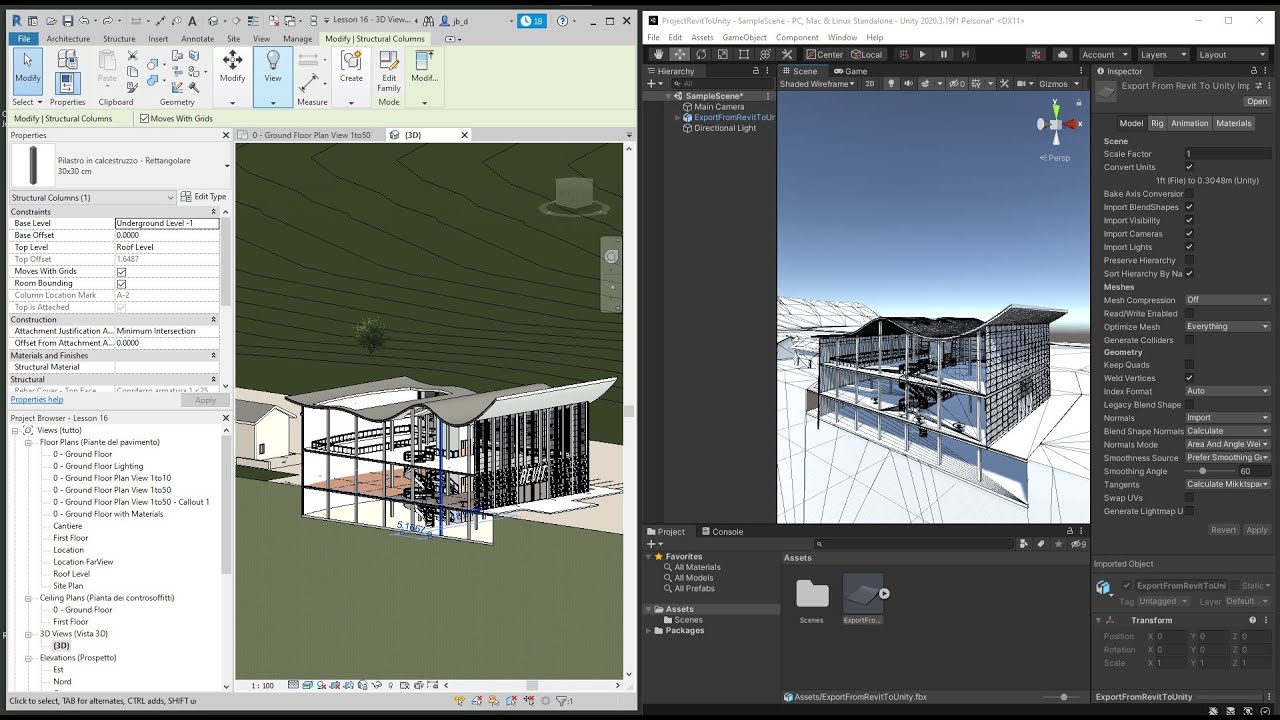Select the Unity Hand tool
Viewport: 1280px width, 720px height.
[x=658, y=54]
